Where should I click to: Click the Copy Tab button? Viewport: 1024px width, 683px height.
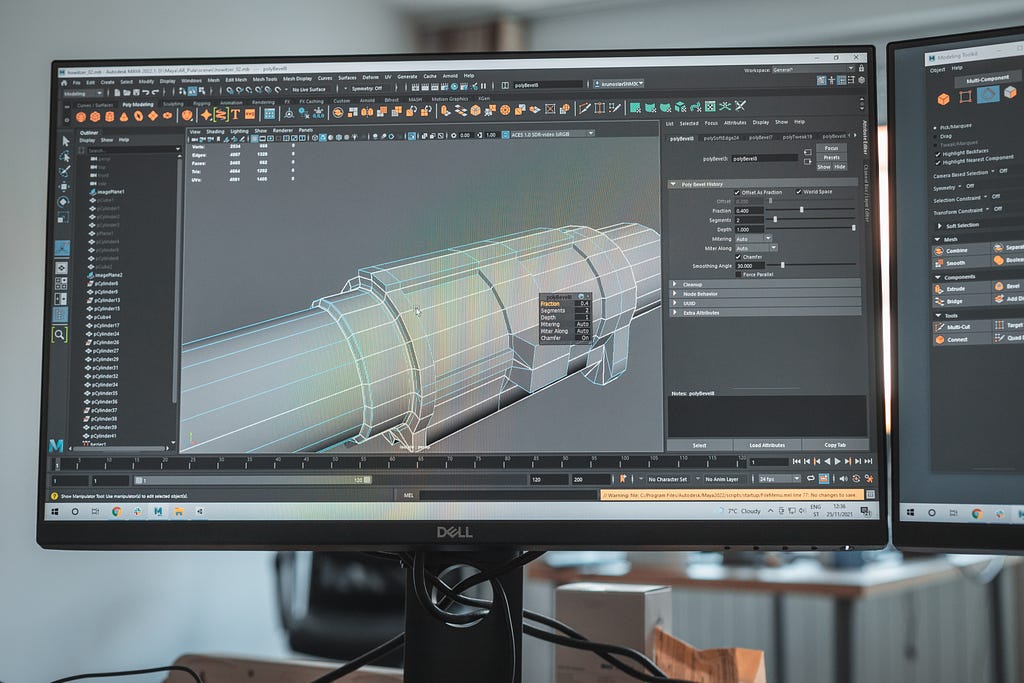click(x=835, y=445)
